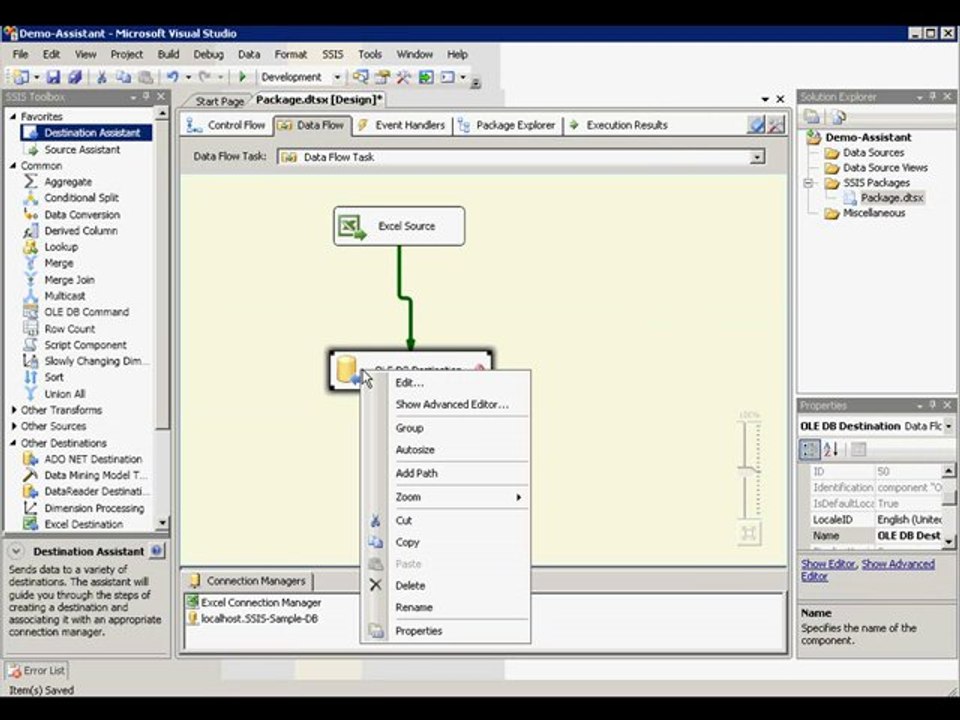Collapse the Favorites toolbox group
Image resolution: width=960 pixels, height=720 pixels.
pos(13,116)
